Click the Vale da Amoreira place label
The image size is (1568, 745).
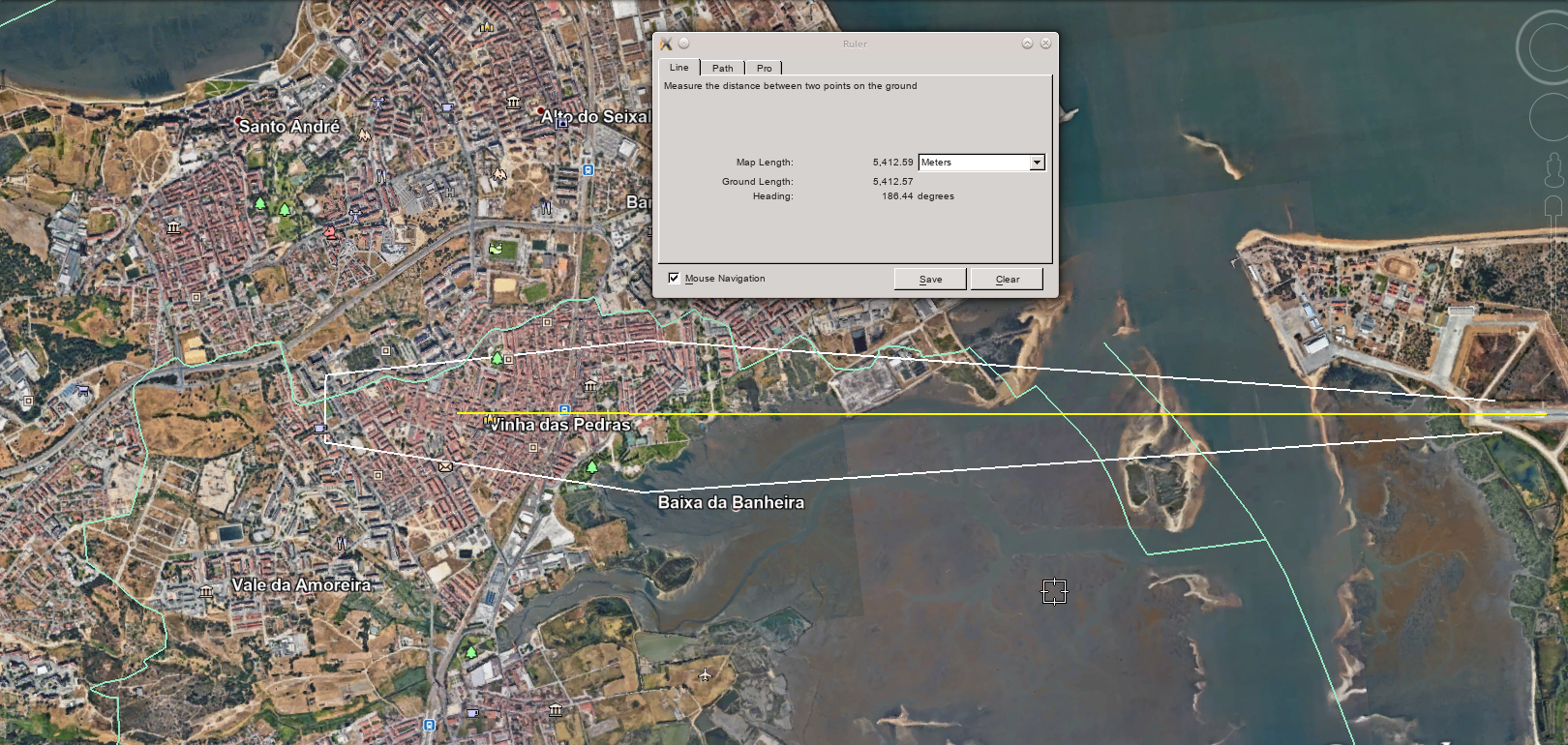click(301, 585)
